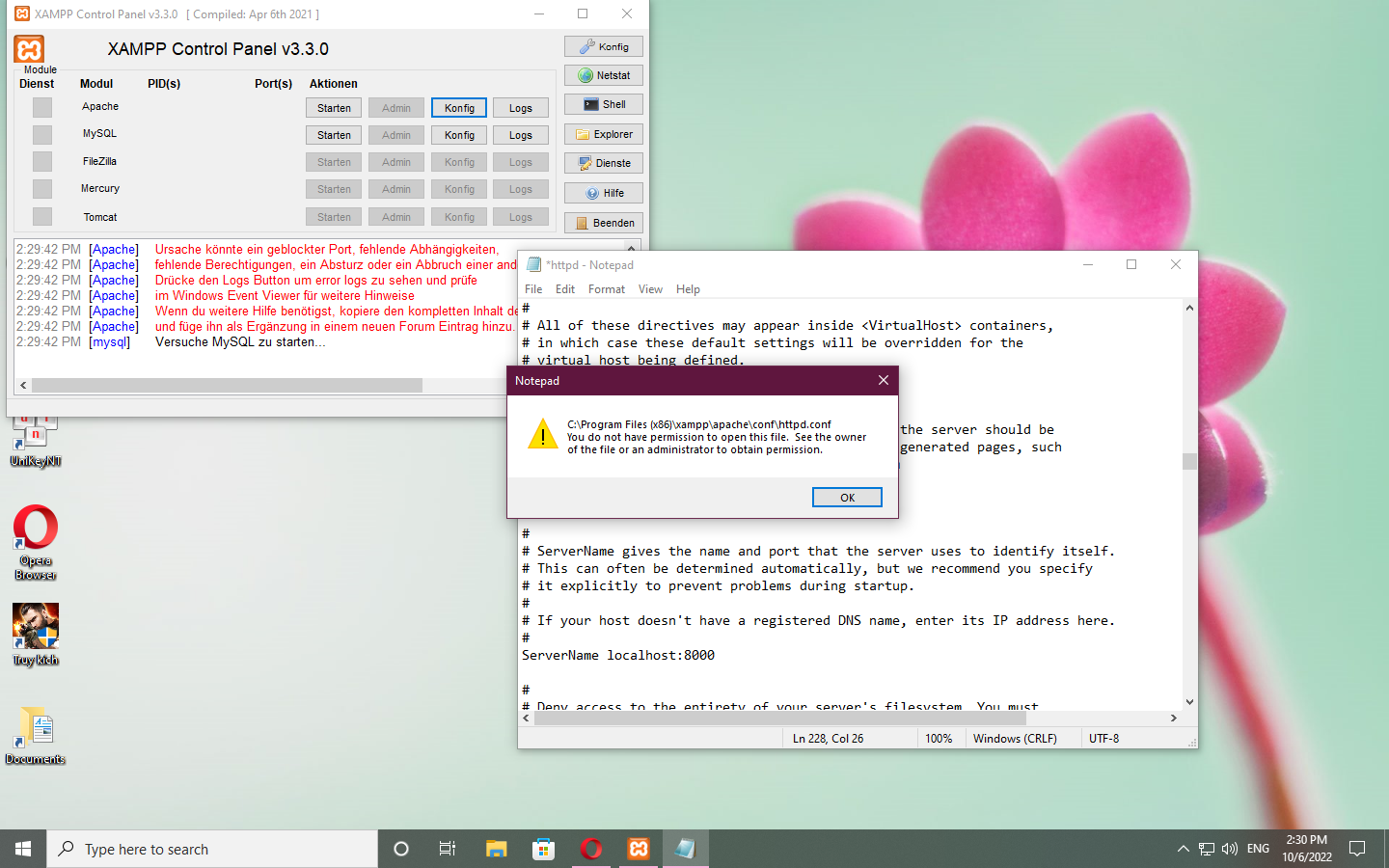Toggle the MySQL service checkbox
1389x868 pixels.
tap(42, 134)
